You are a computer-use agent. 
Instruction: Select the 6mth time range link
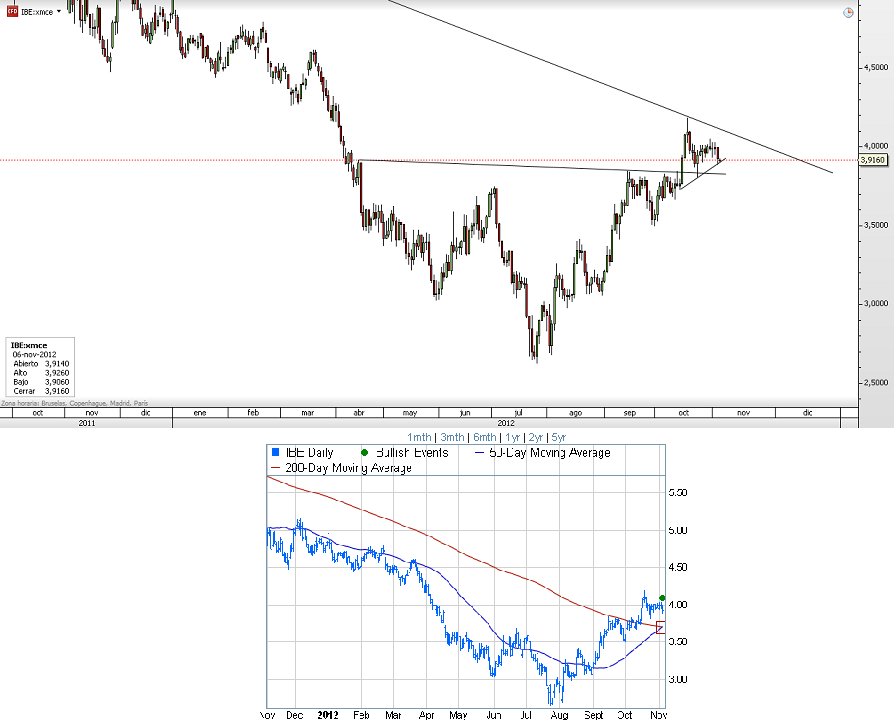tap(485, 437)
